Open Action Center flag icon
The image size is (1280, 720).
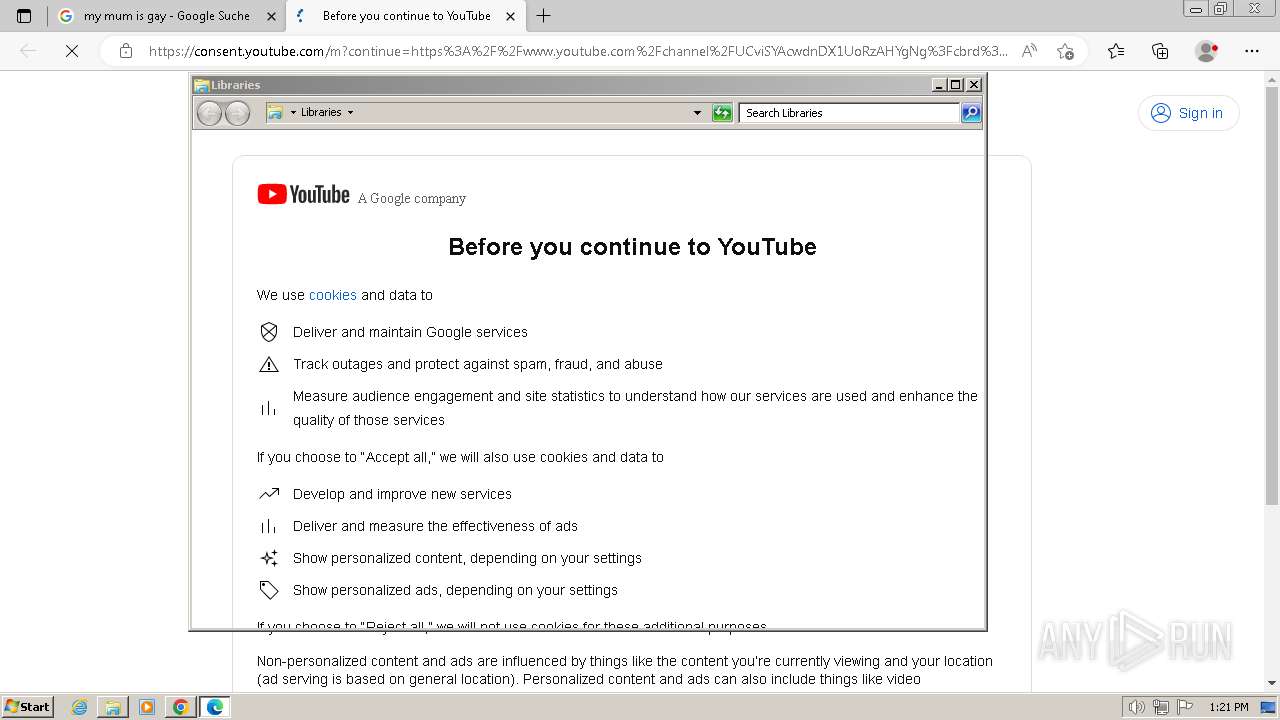(1185, 707)
